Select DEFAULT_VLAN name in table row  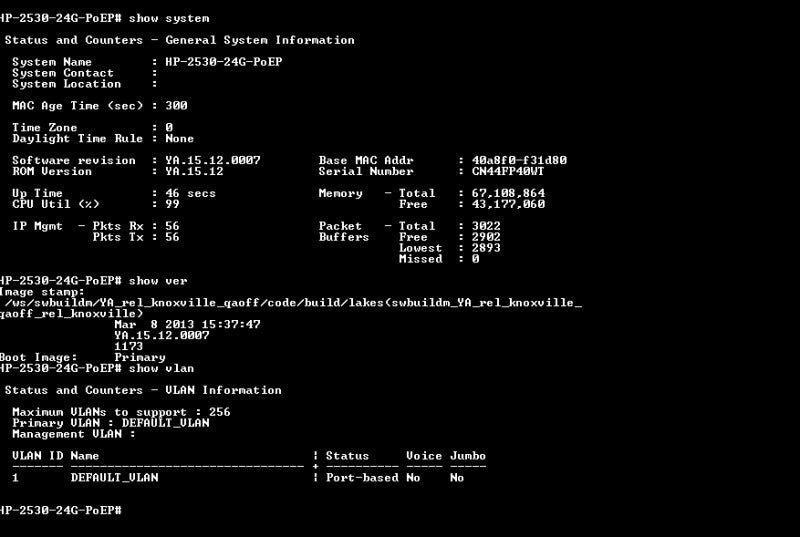click(x=114, y=478)
